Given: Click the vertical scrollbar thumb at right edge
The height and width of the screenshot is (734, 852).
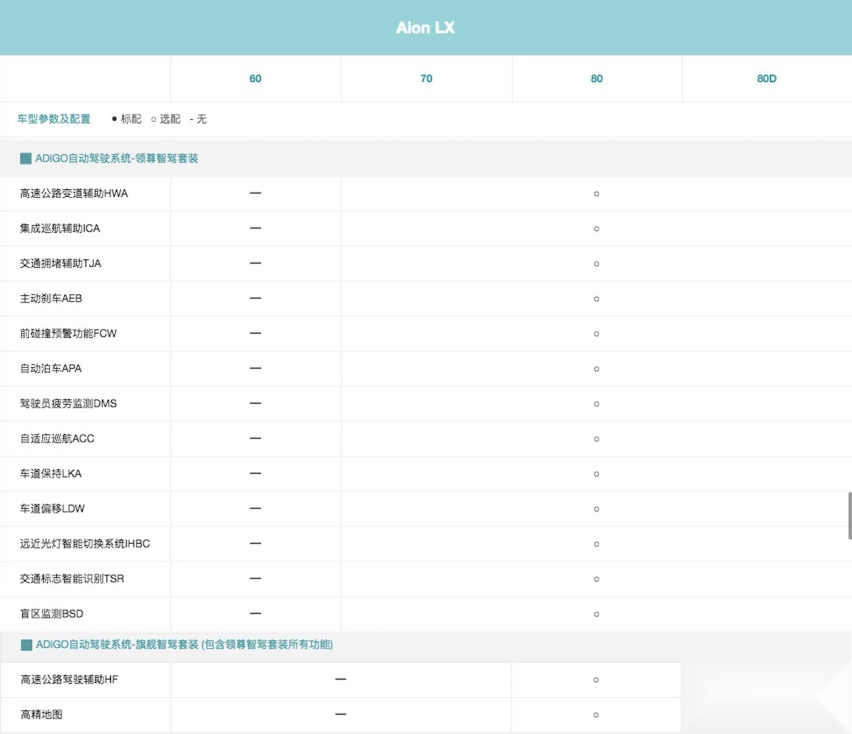Looking at the screenshot, I should pyautogui.click(x=850, y=516).
